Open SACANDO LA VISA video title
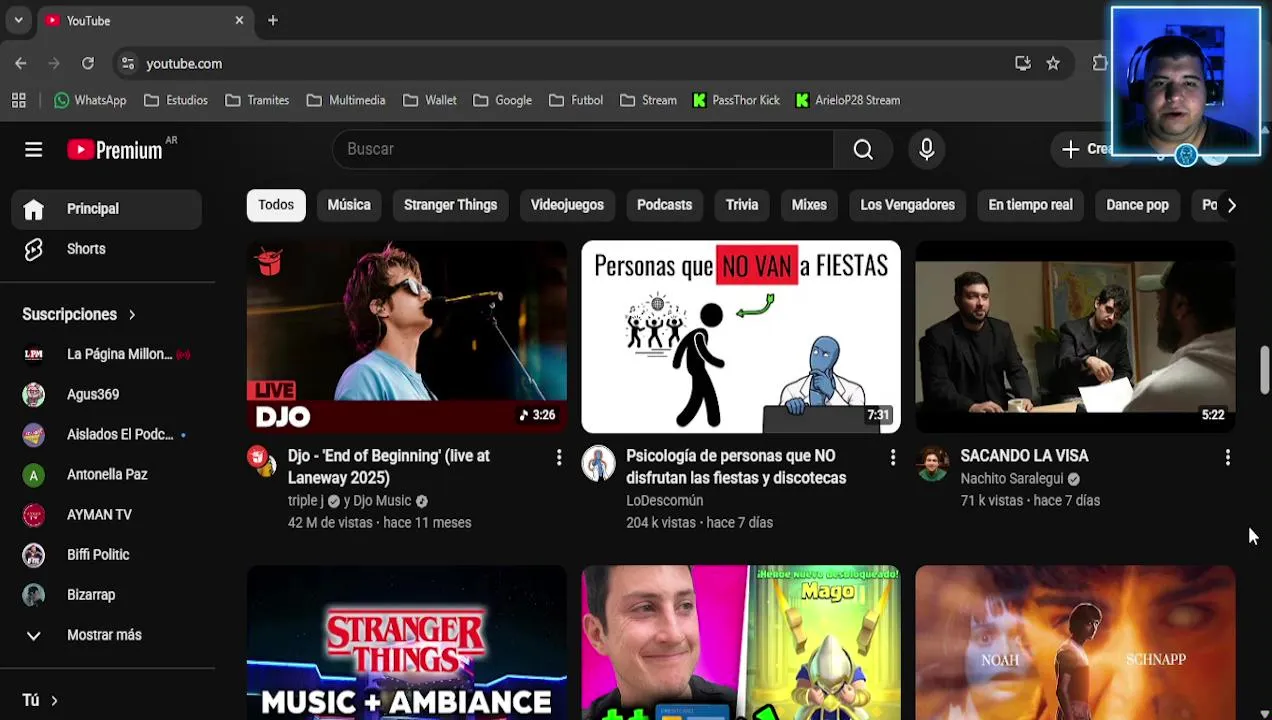This screenshot has height=720, width=1272. 1024,456
